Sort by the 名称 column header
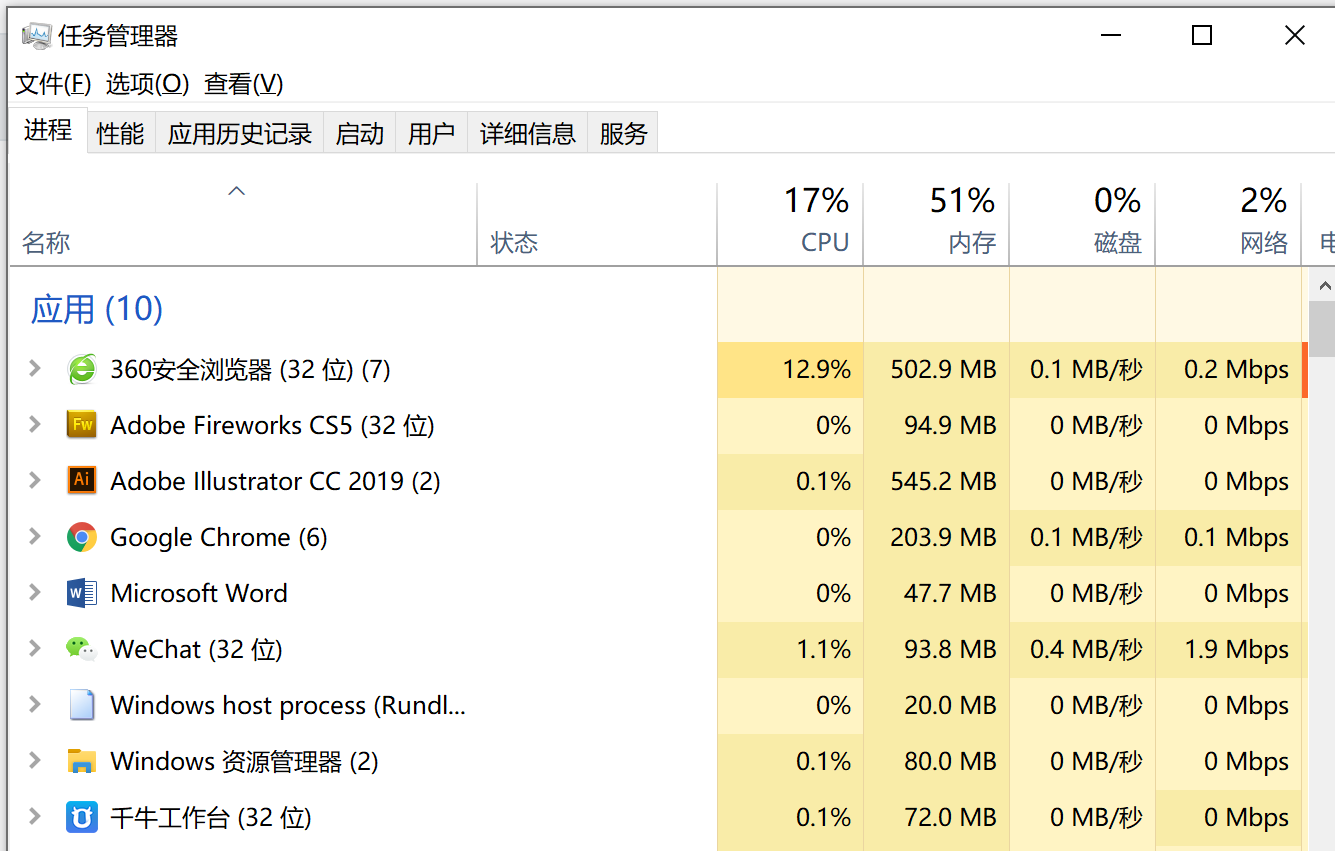The image size is (1335, 851). 243,225
